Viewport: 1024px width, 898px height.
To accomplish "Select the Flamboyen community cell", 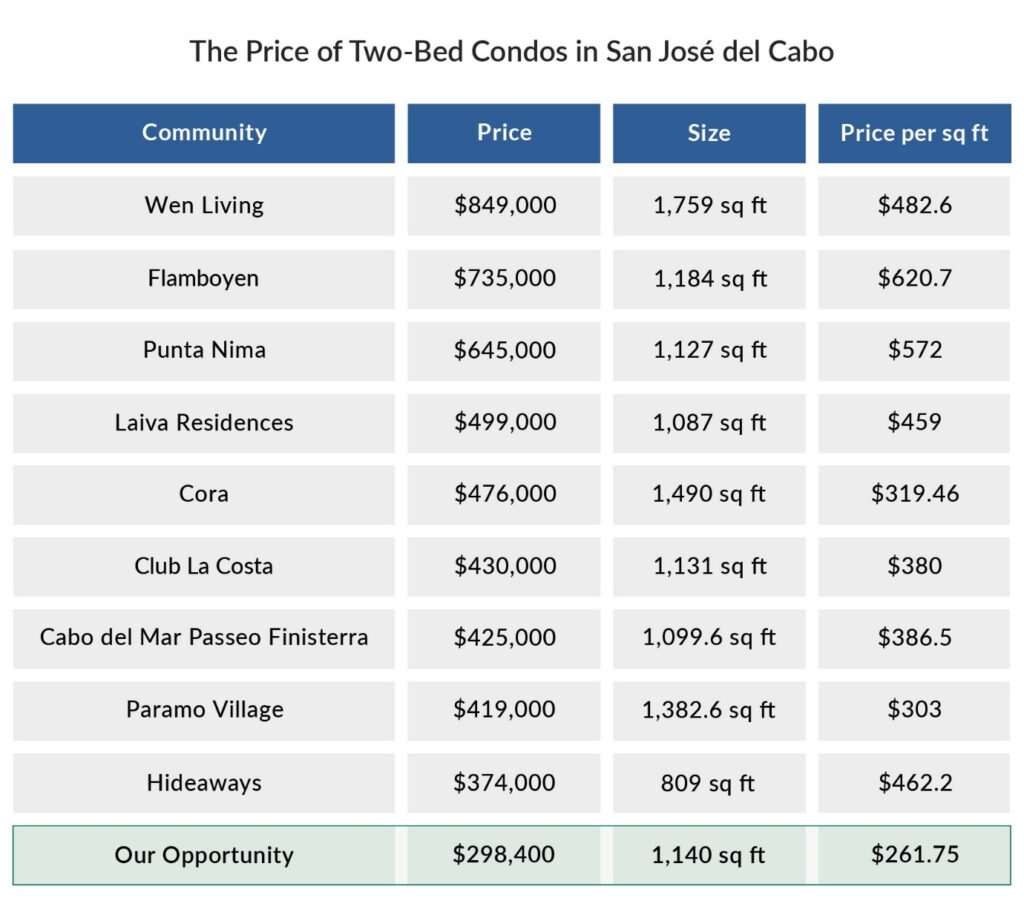I will pos(204,278).
